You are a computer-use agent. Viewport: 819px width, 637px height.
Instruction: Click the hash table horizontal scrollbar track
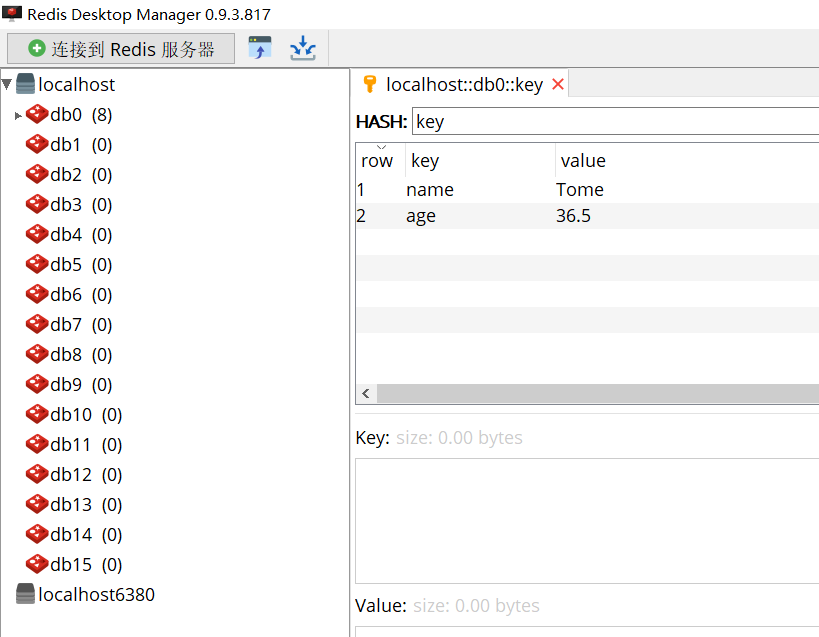(x=598, y=394)
